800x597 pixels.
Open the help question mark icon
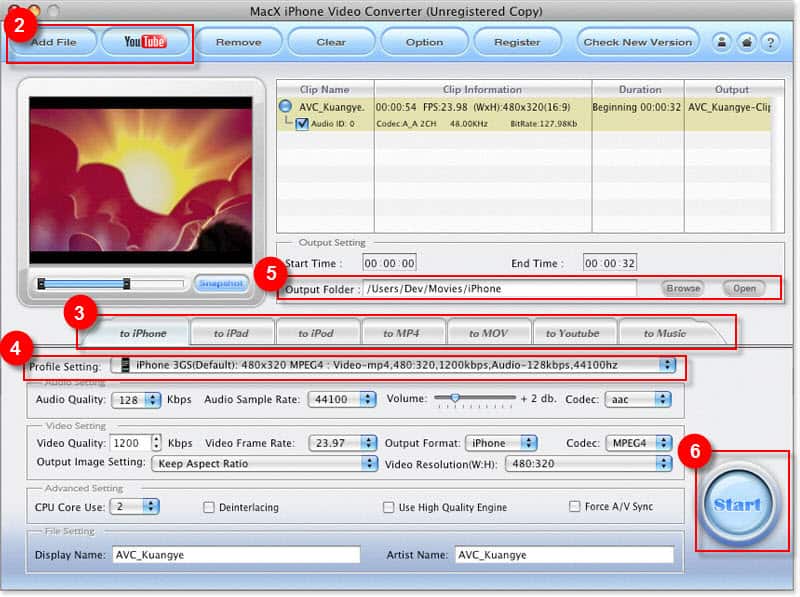click(770, 42)
